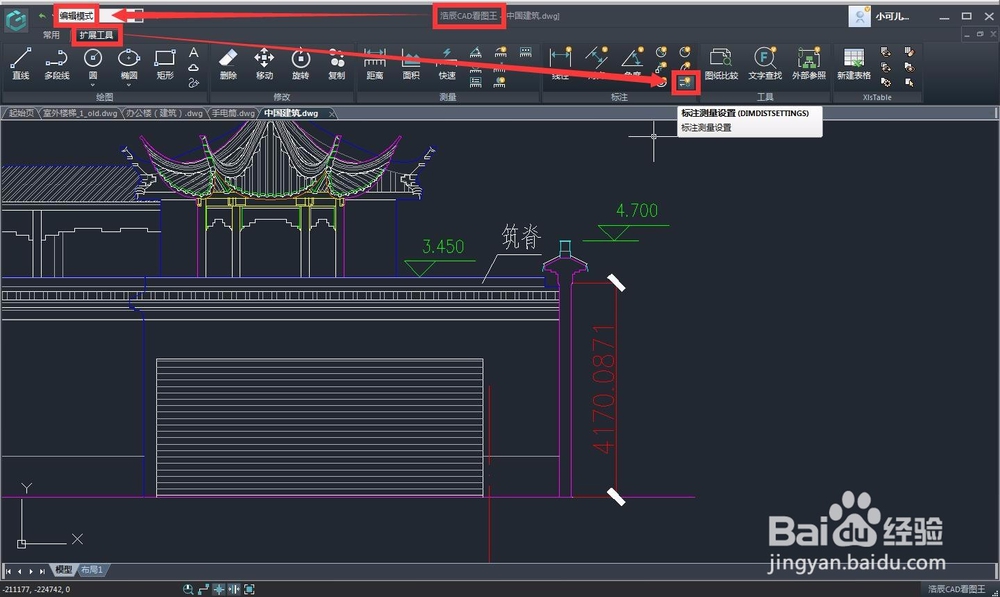Go to next layout tab arrow
Image resolution: width=1000 pixels, height=597 pixels.
tap(31, 571)
